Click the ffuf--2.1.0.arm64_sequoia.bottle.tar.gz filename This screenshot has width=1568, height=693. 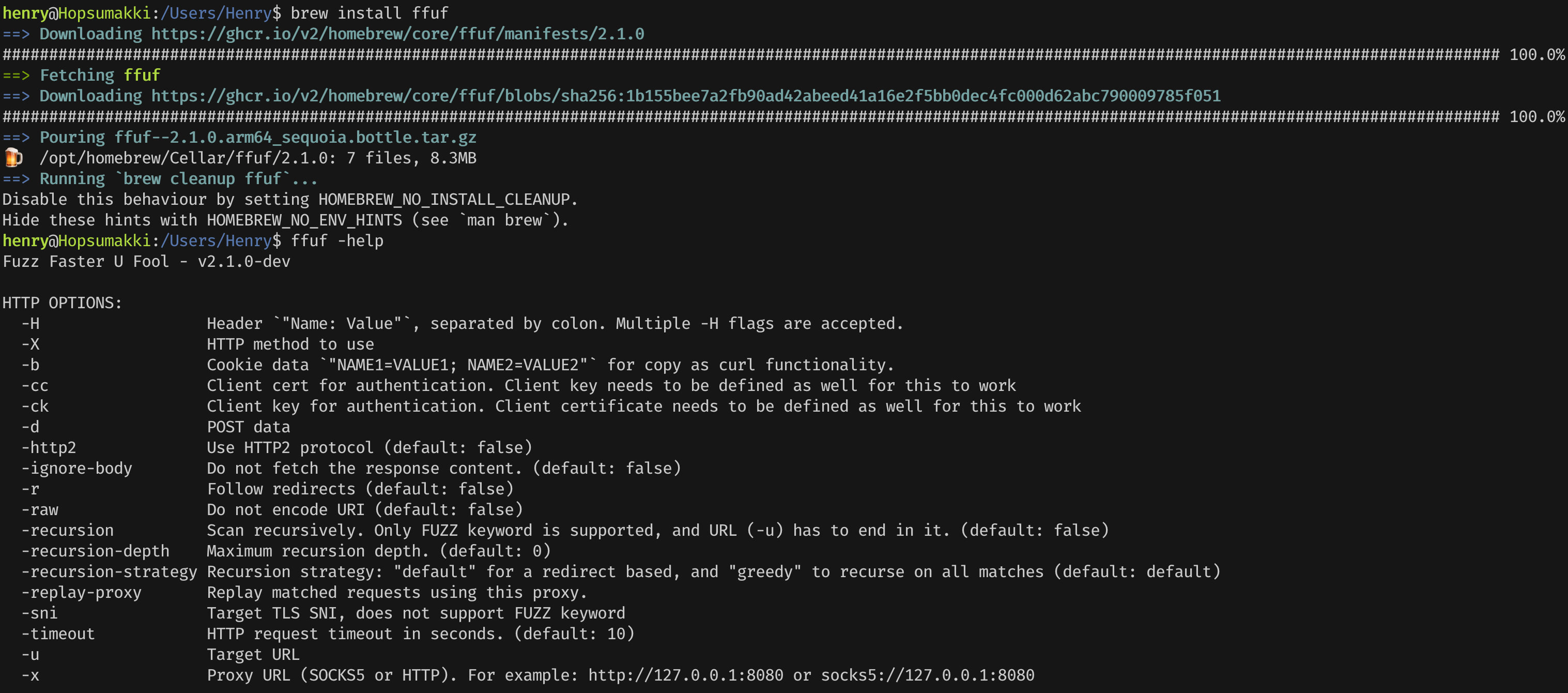(x=295, y=137)
